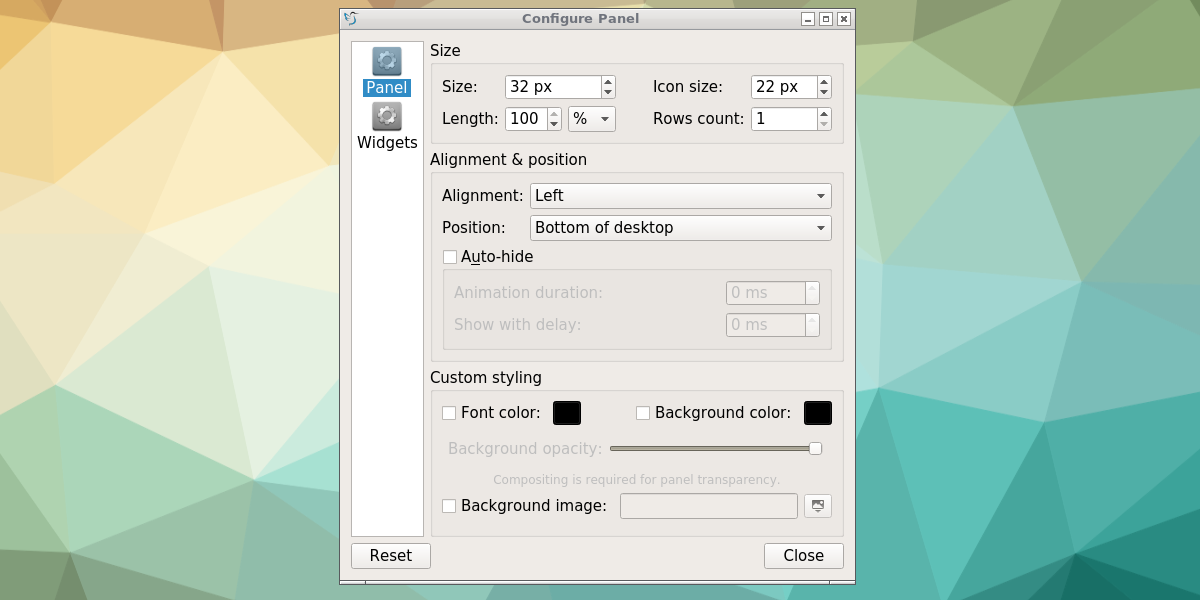
Task: Select the Panel gear icon in sidebar
Action: coord(387,62)
